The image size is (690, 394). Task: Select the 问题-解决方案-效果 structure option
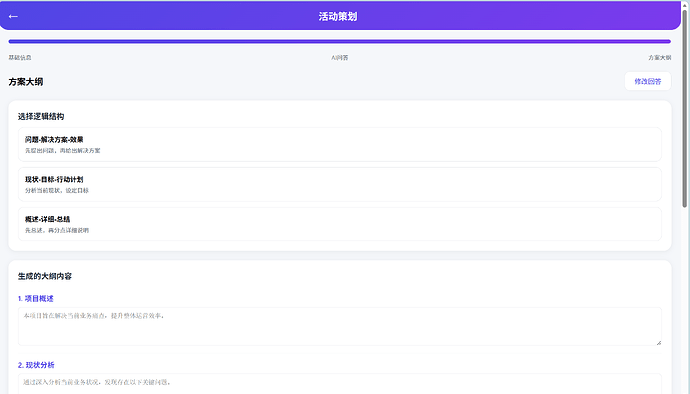pyautogui.click(x=340, y=144)
